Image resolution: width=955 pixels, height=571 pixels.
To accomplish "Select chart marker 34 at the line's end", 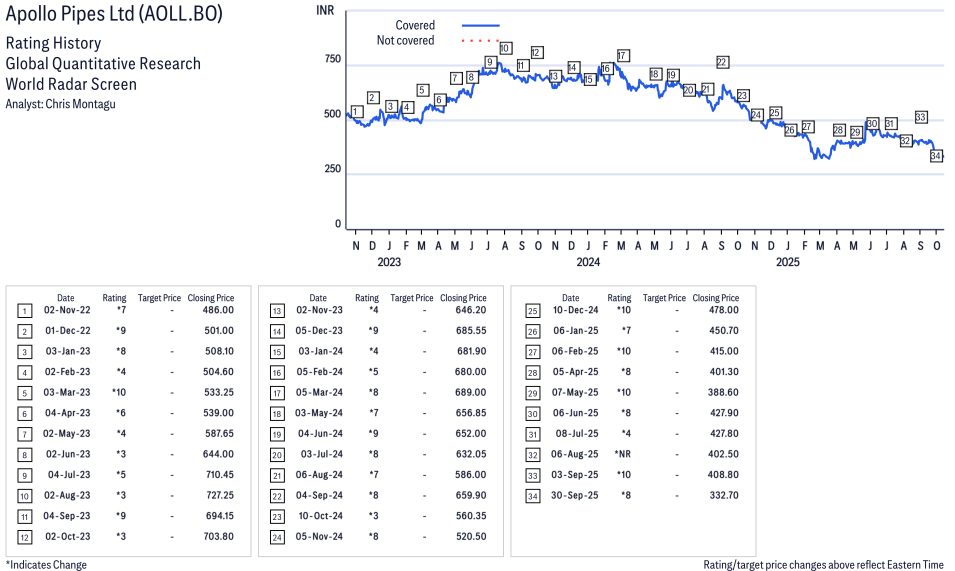I will coord(936,156).
